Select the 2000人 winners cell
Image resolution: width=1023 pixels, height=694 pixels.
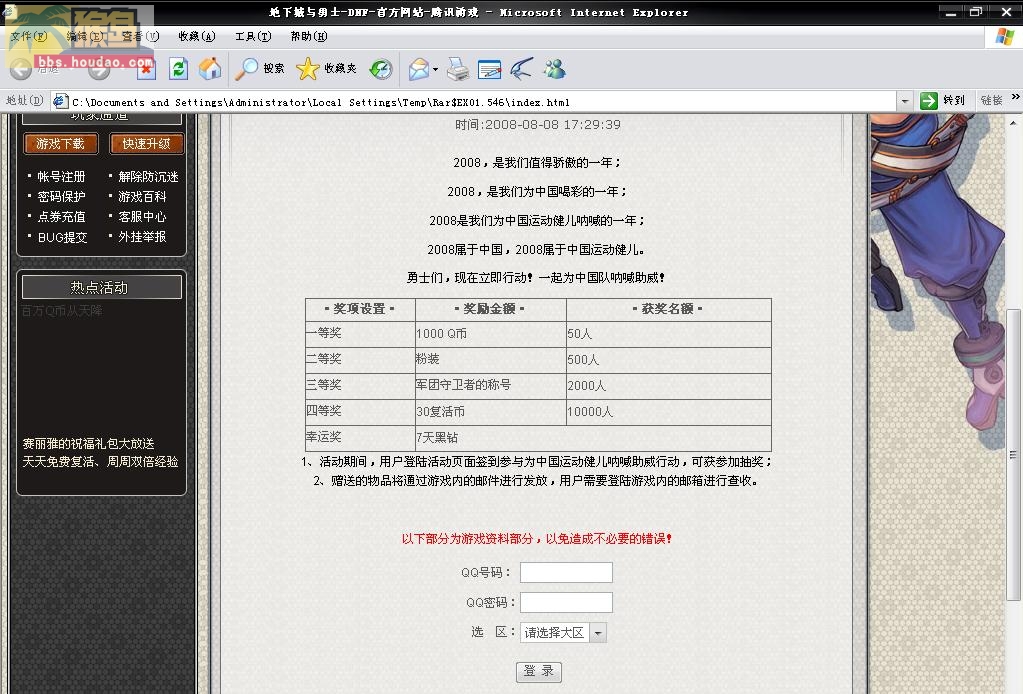[x=669, y=385]
